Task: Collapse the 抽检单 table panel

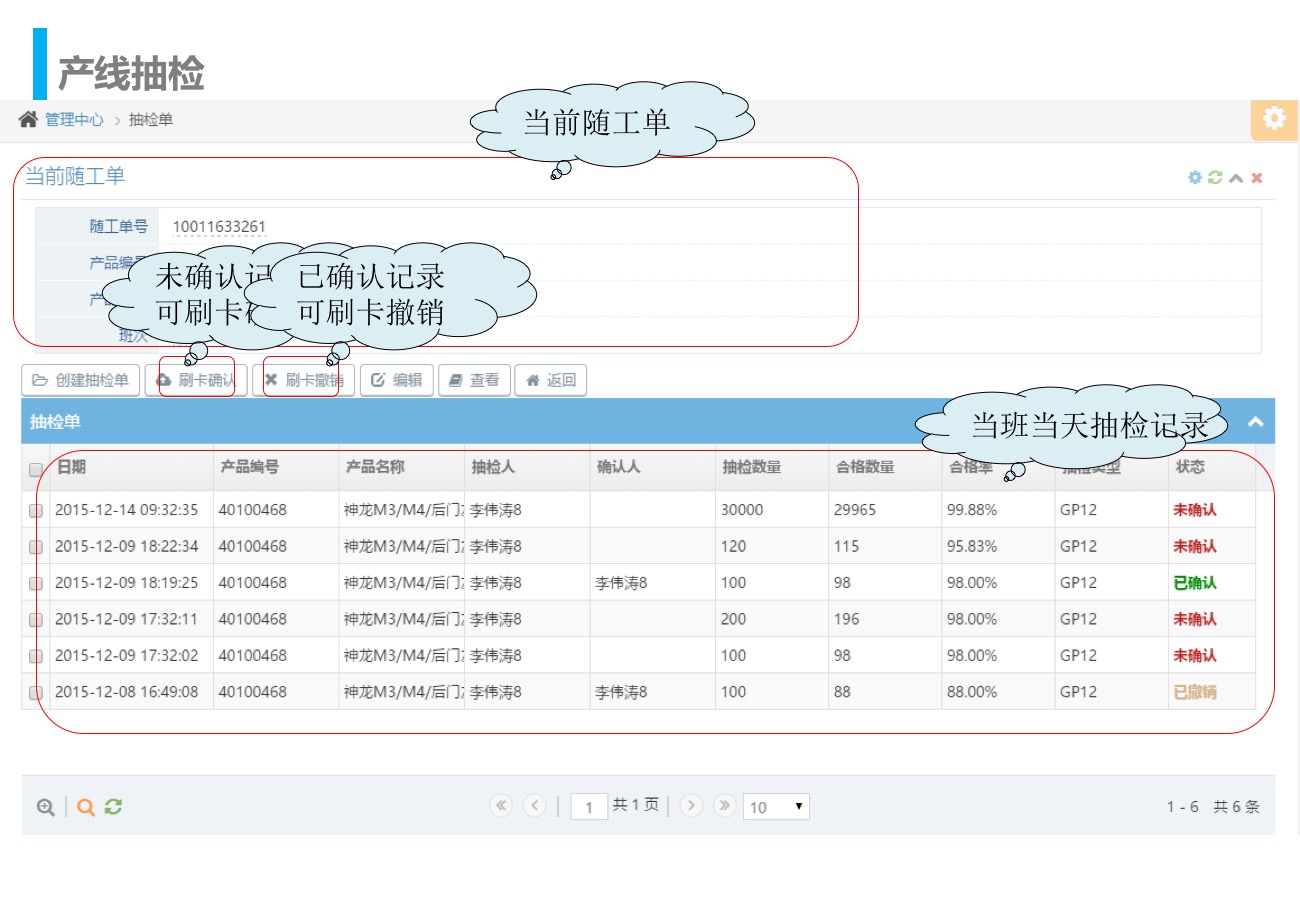Action: tap(1255, 422)
